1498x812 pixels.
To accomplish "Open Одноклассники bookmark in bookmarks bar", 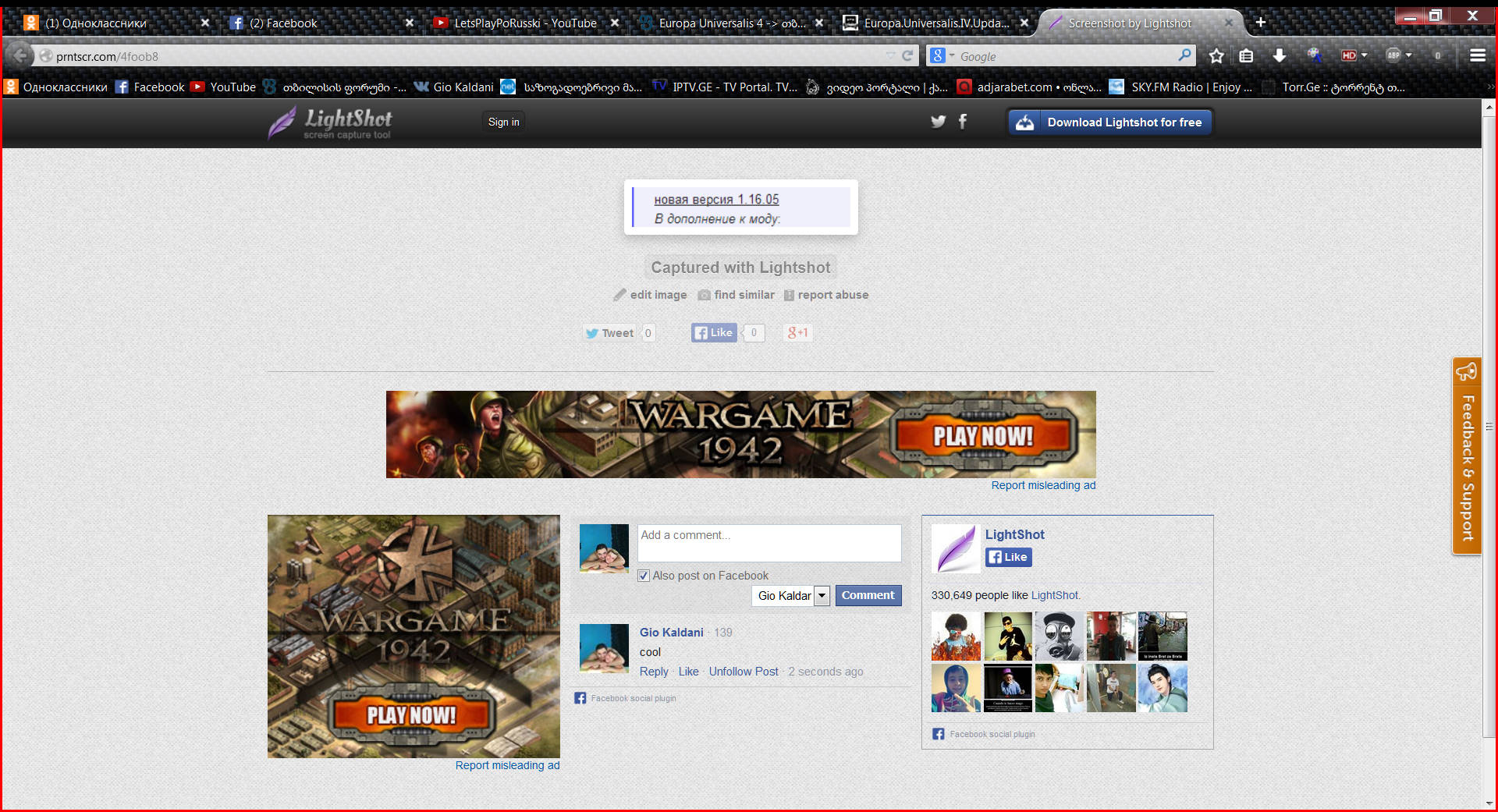I will click(56, 87).
